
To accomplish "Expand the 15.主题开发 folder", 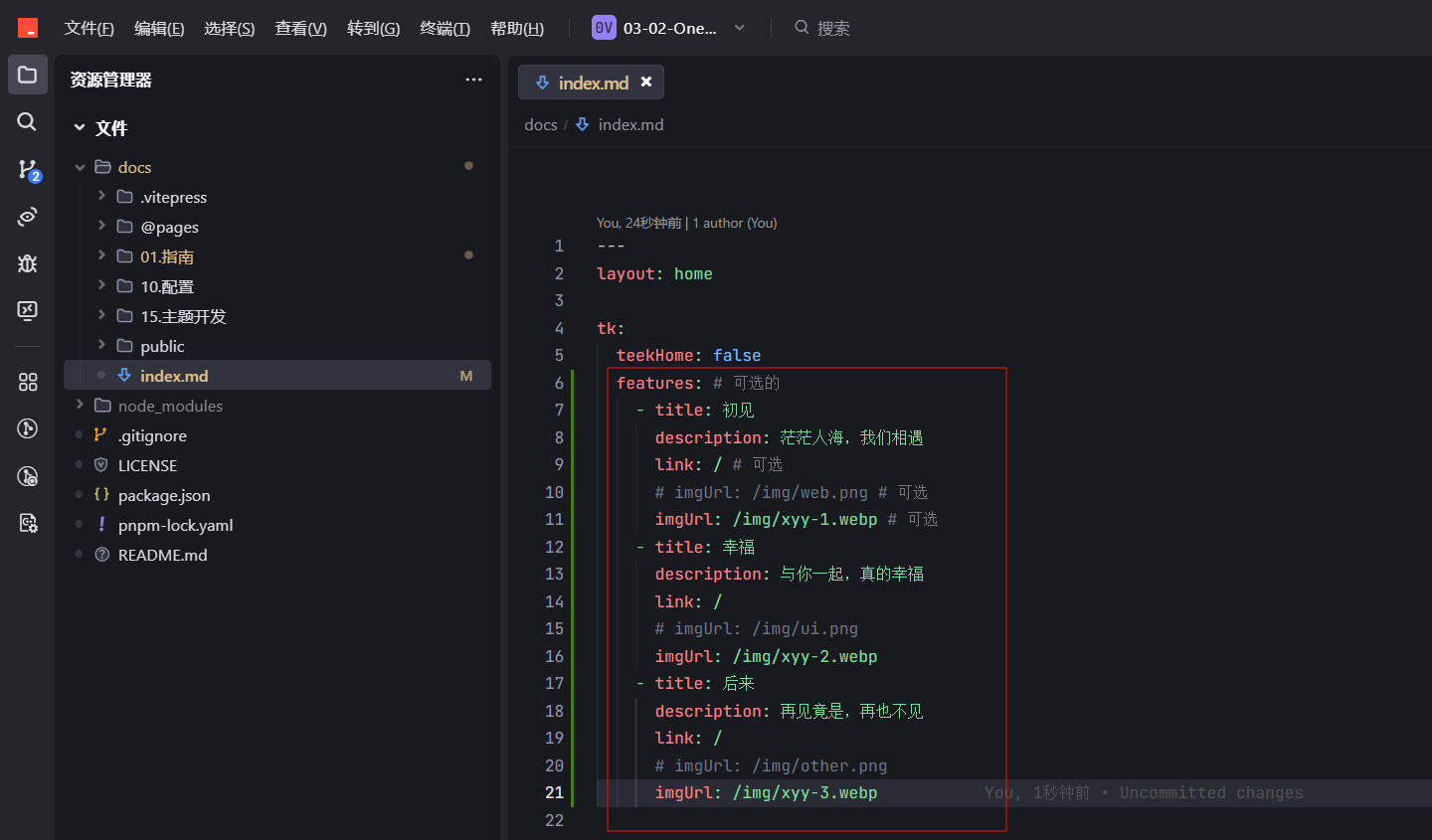I will (101, 315).
